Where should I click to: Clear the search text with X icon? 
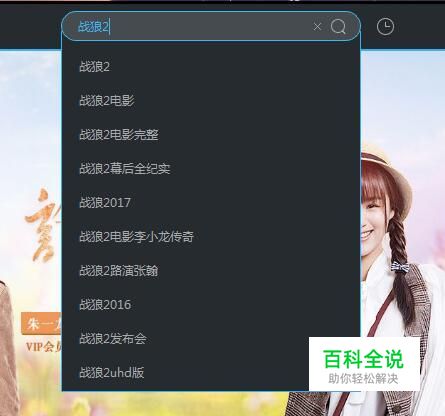pyautogui.click(x=317, y=26)
